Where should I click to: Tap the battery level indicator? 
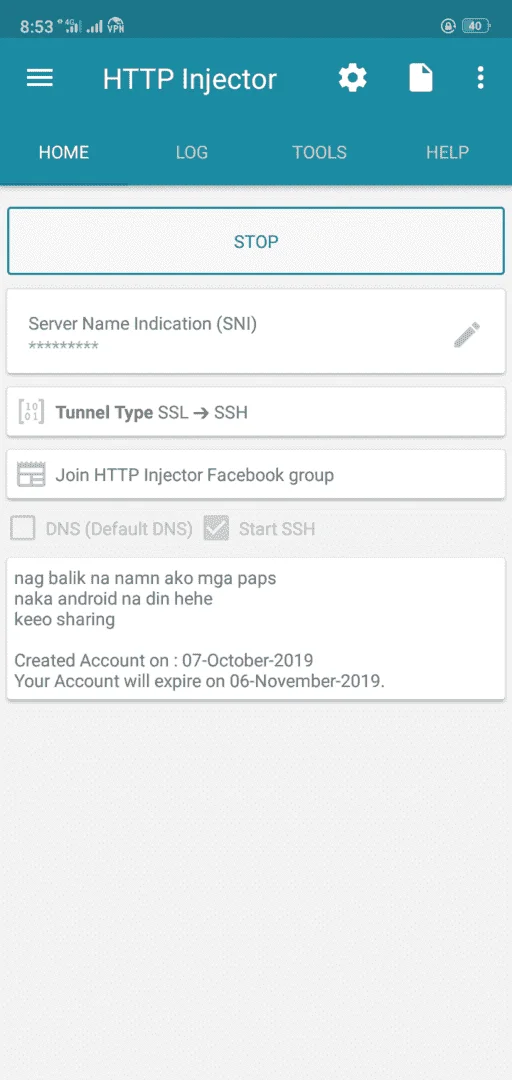point(475,26)
